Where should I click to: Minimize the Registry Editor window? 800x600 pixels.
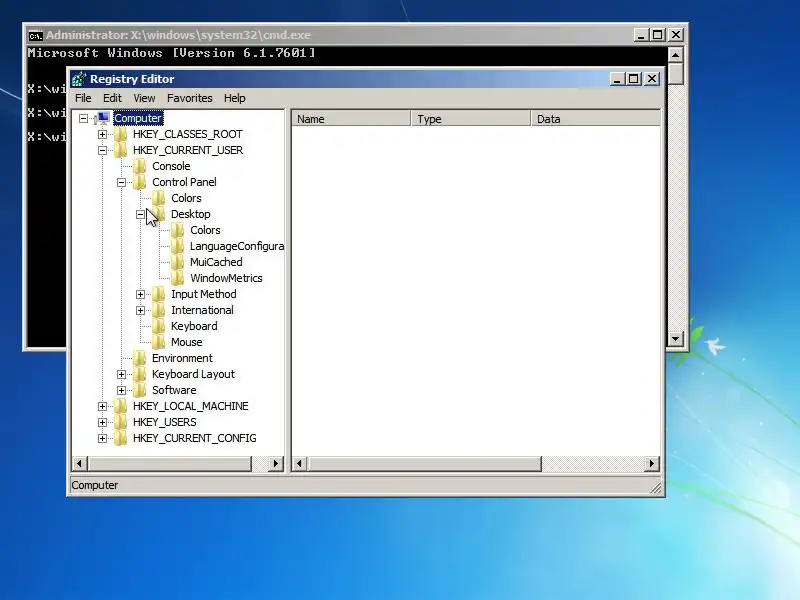pyautogui.click(x=617, y=79)
